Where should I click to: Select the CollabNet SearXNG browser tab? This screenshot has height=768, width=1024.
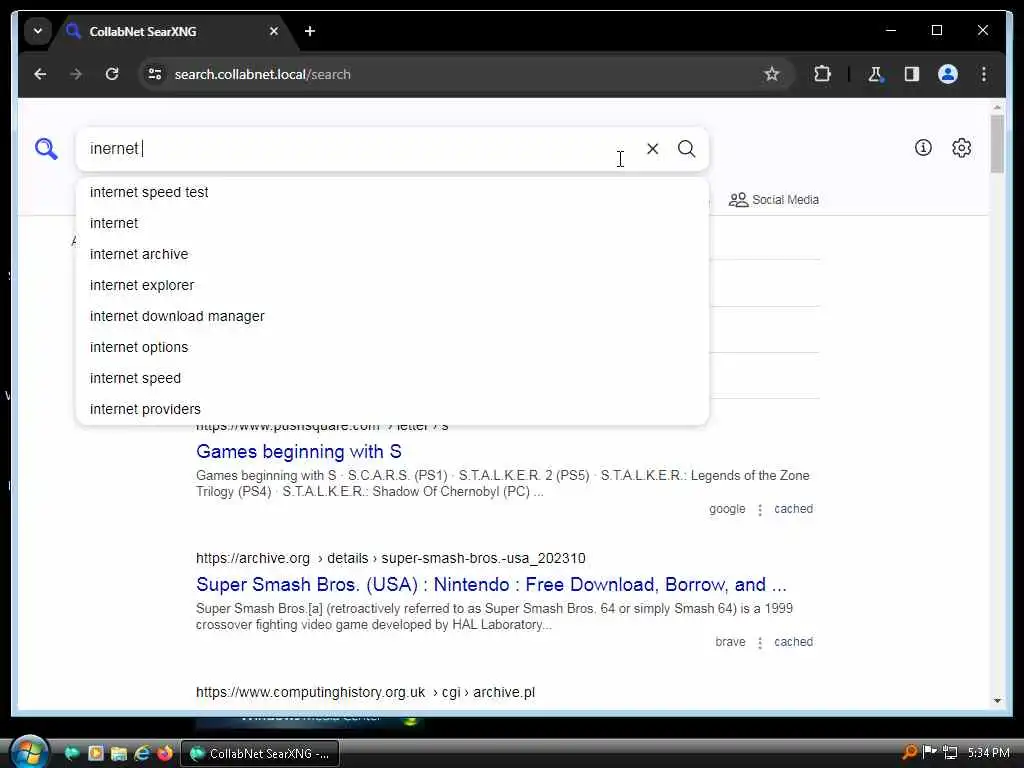click(173, 31)
